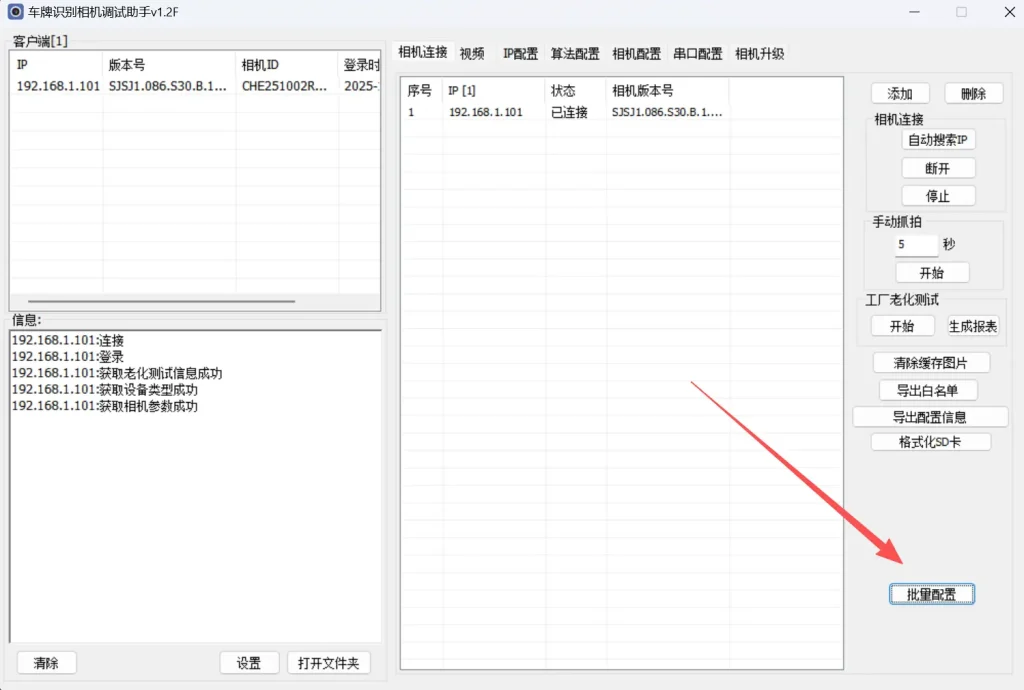
Task: Start 自动搜索IP to search for cameras
Action: [x=937, y=139]
